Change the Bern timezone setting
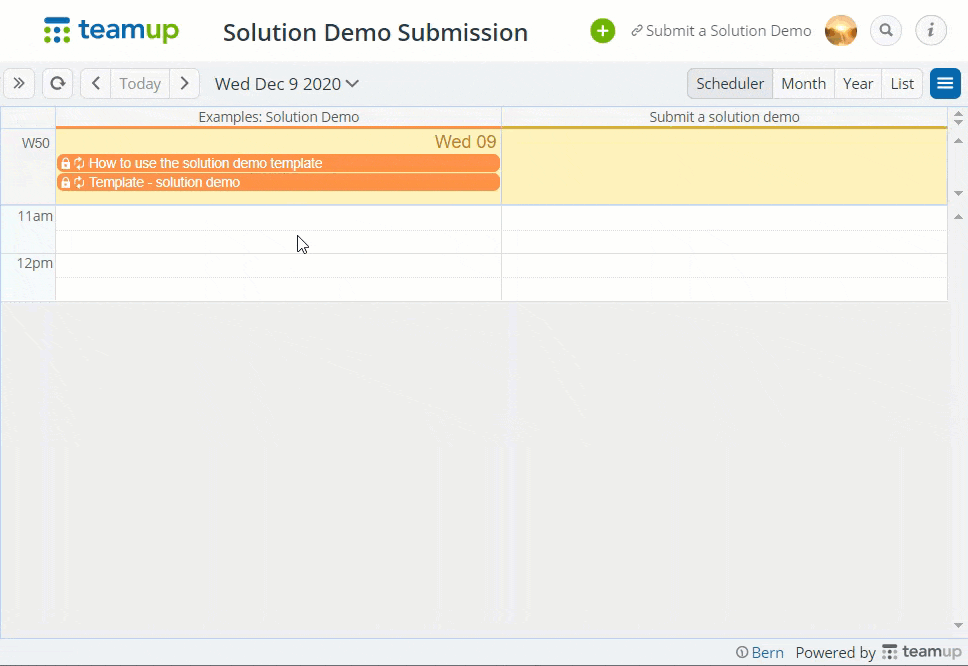Screen dimensions: 968x666 760,652
